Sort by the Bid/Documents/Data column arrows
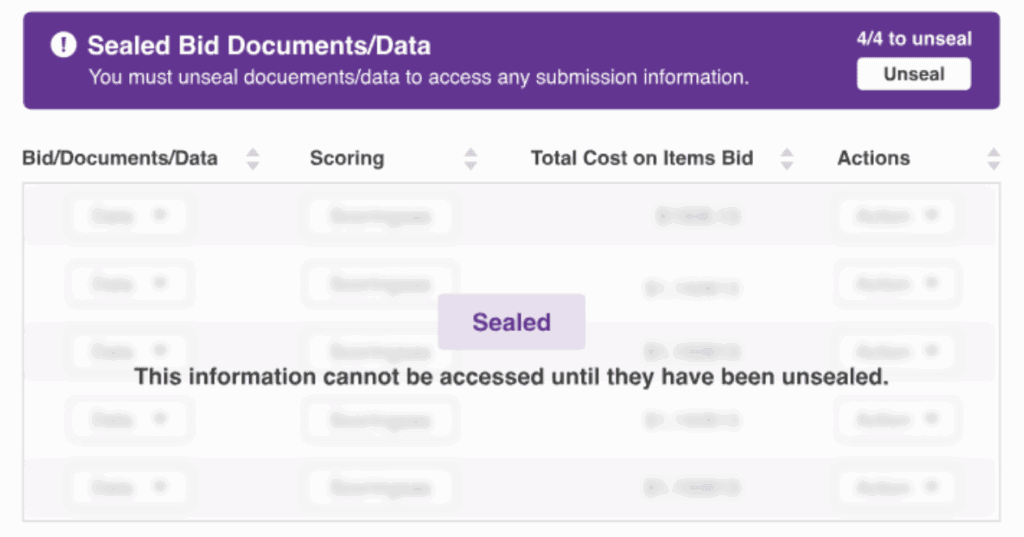The height and width of the screenshot is (537, 1024). click(x=253, y=158)
